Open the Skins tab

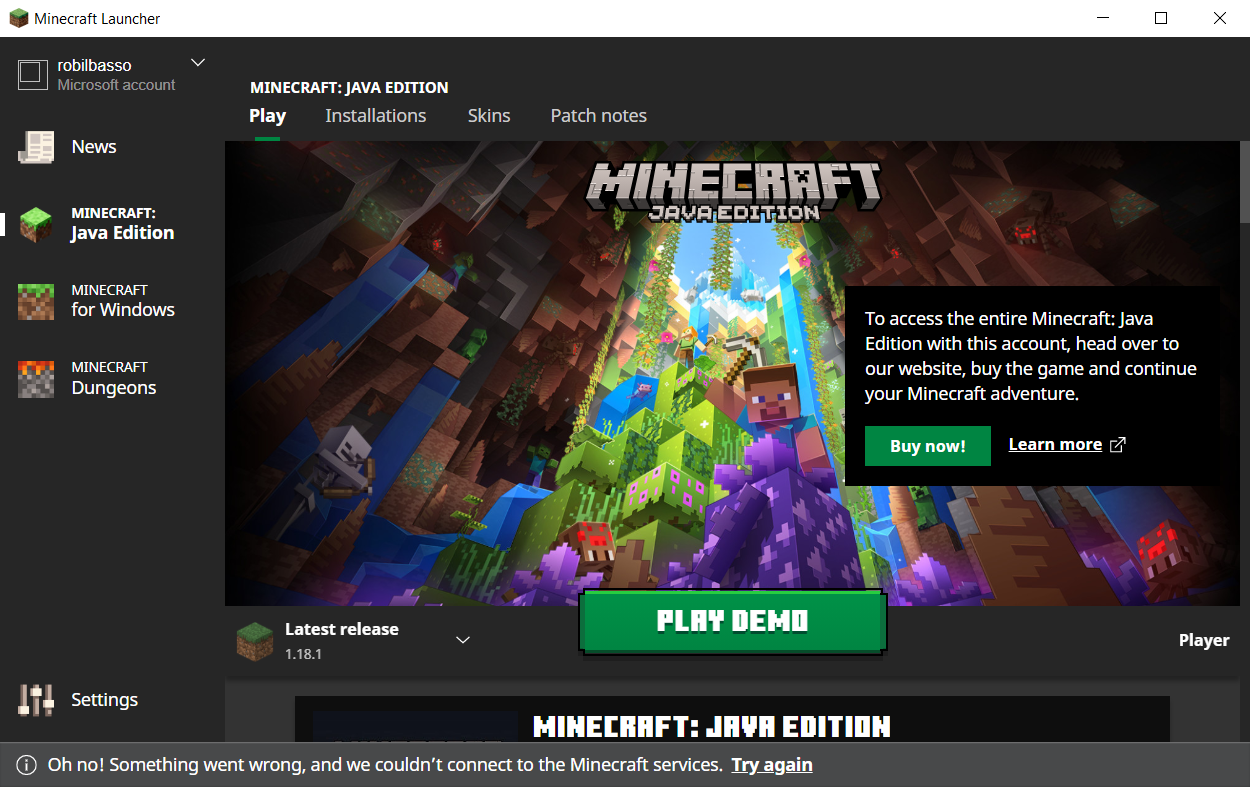coord(489,116)
